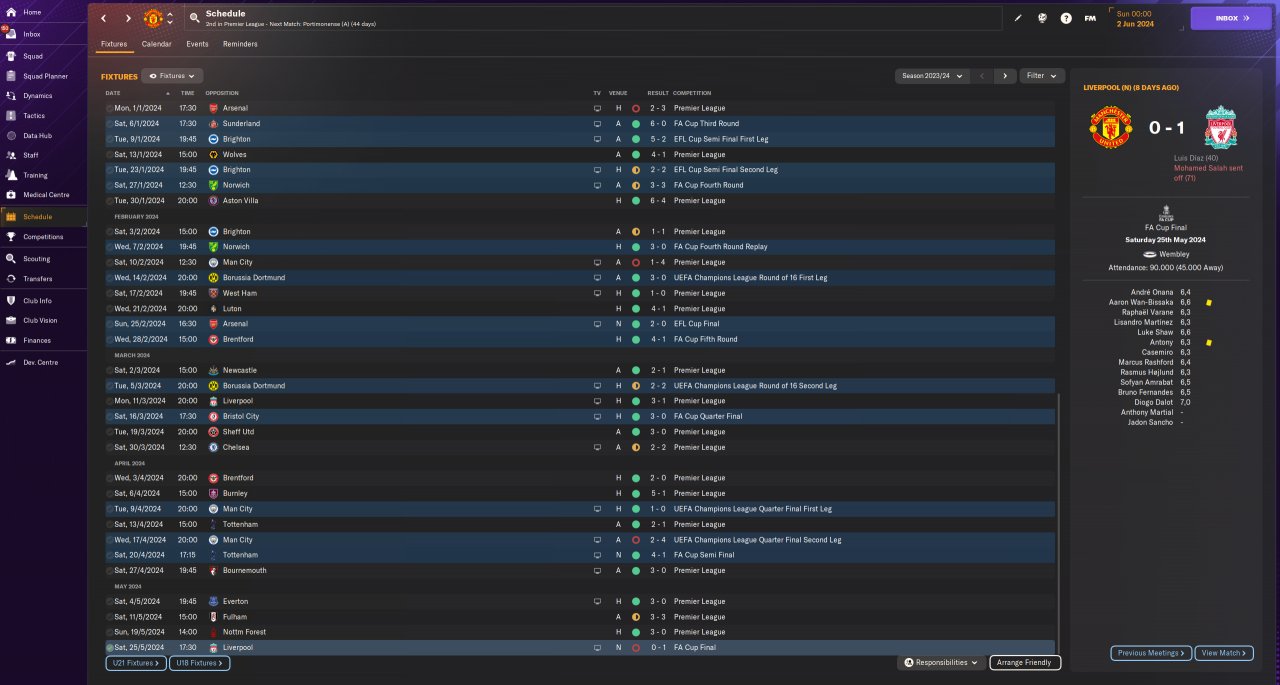1280x685 pixels.
Task: Open the Filter dropdown
Action: click(1042, 76)
